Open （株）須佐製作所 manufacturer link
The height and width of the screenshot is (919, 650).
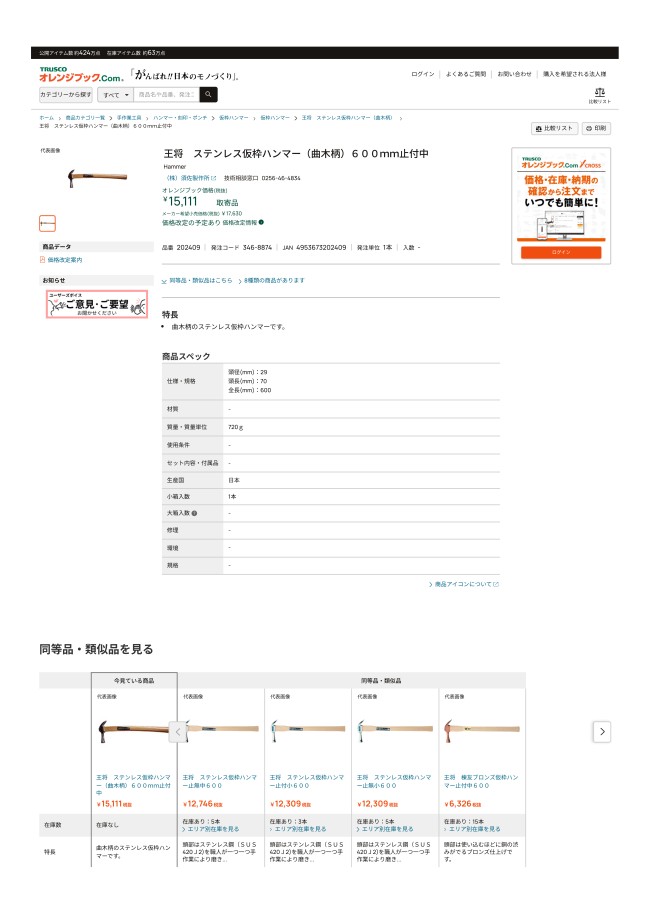point(187,178)
